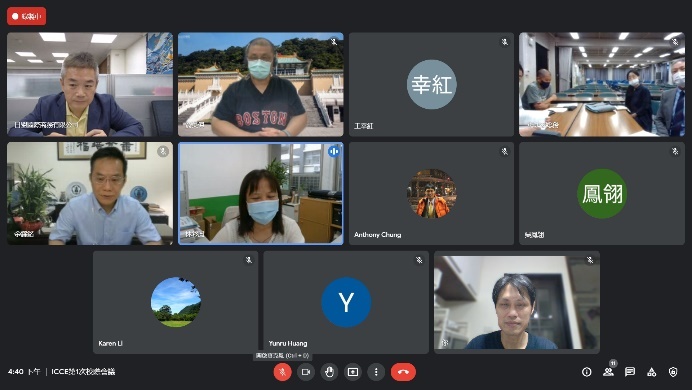
Task: Click muted mic icon on Boston shirt tile
Action: [x=334, y=42]
